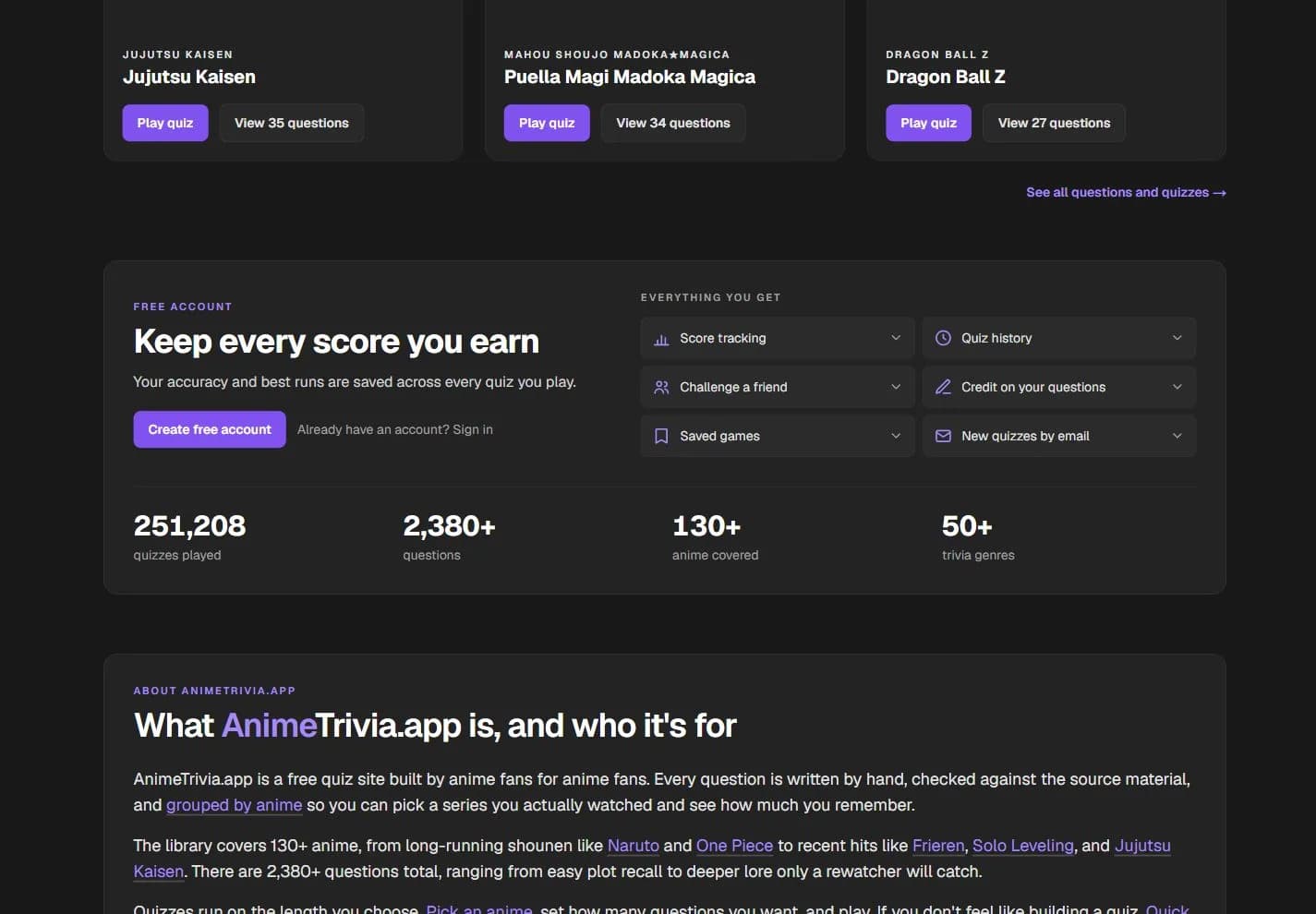Open the Frieren link
The height and width of the screenshot is (914, 1316).
click(938, 846)
